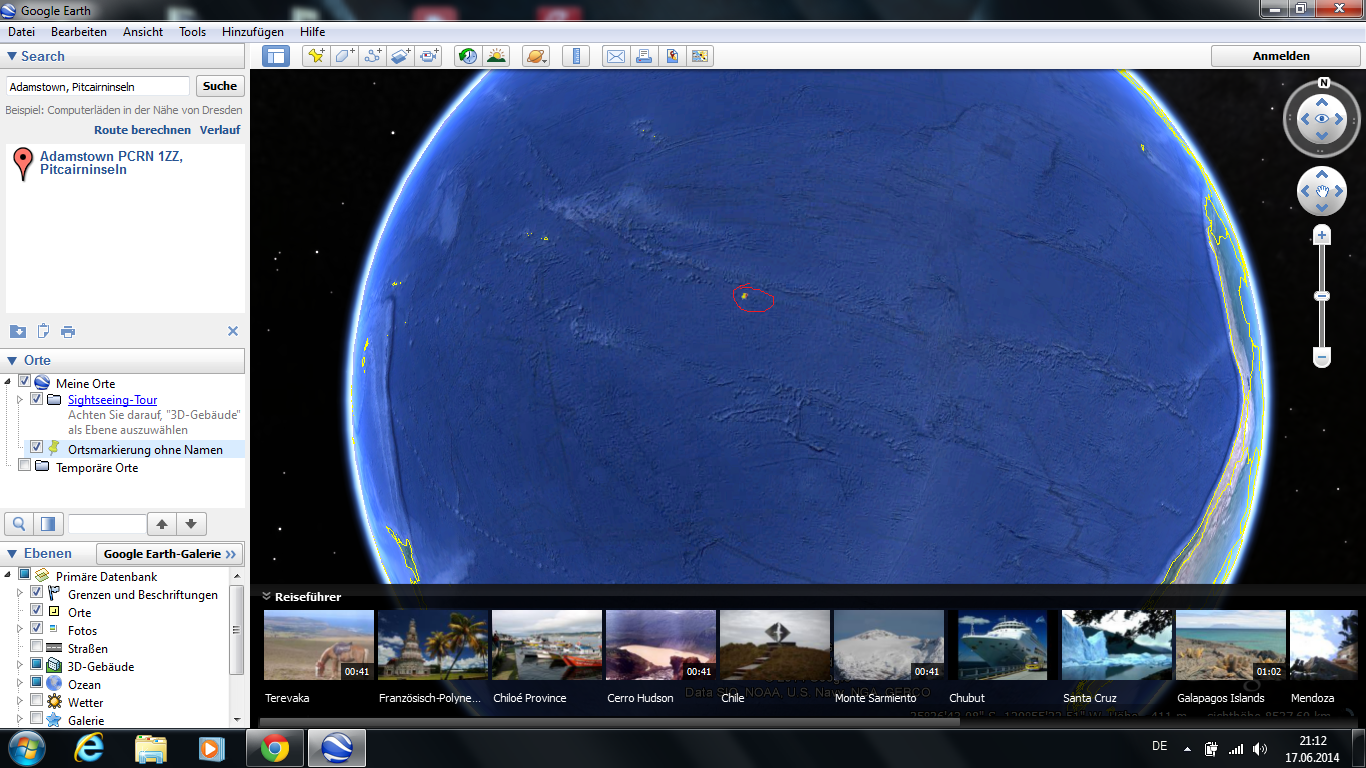This screenshot has height=768, width=1366.
Task: Open the Ansicht menu
Action: (x=143, y=32)
